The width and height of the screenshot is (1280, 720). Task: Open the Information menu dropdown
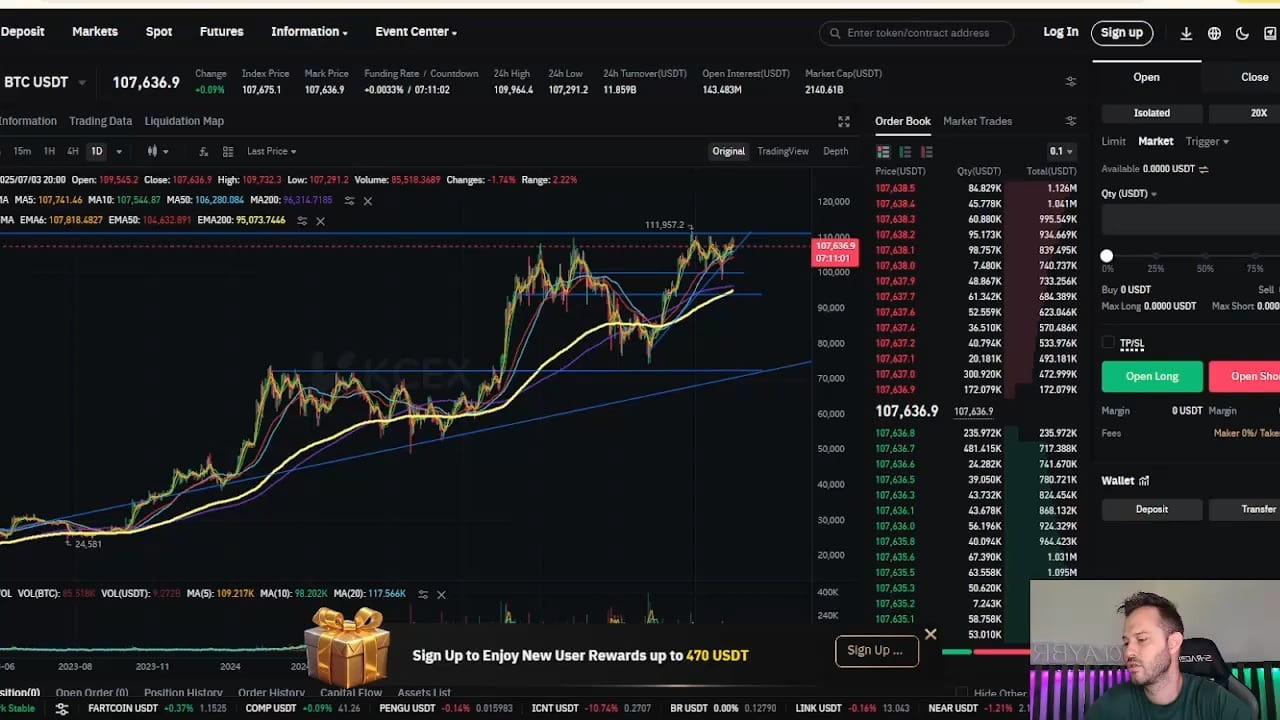[308, 31]
